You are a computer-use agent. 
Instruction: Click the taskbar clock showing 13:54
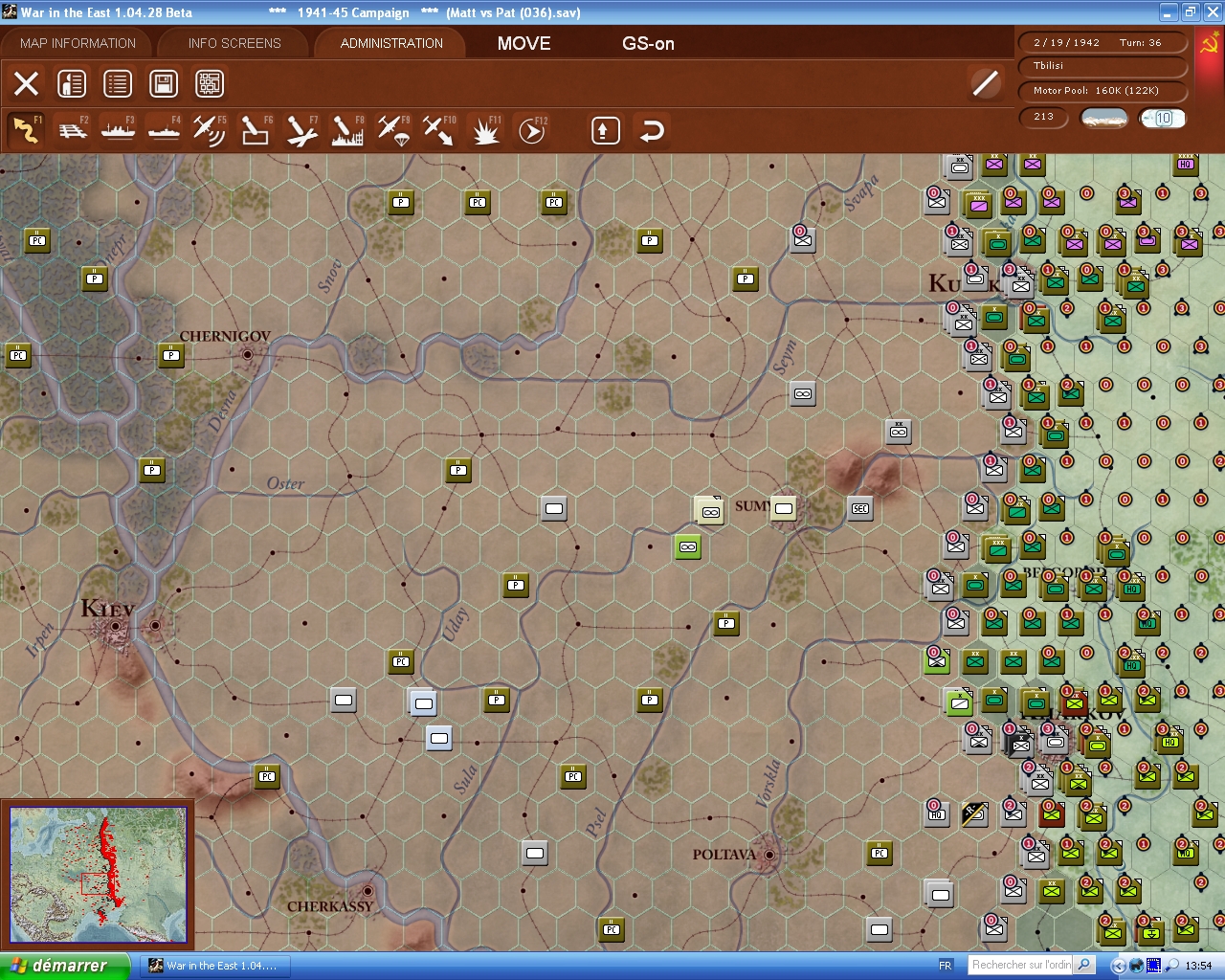[1198, 966]
